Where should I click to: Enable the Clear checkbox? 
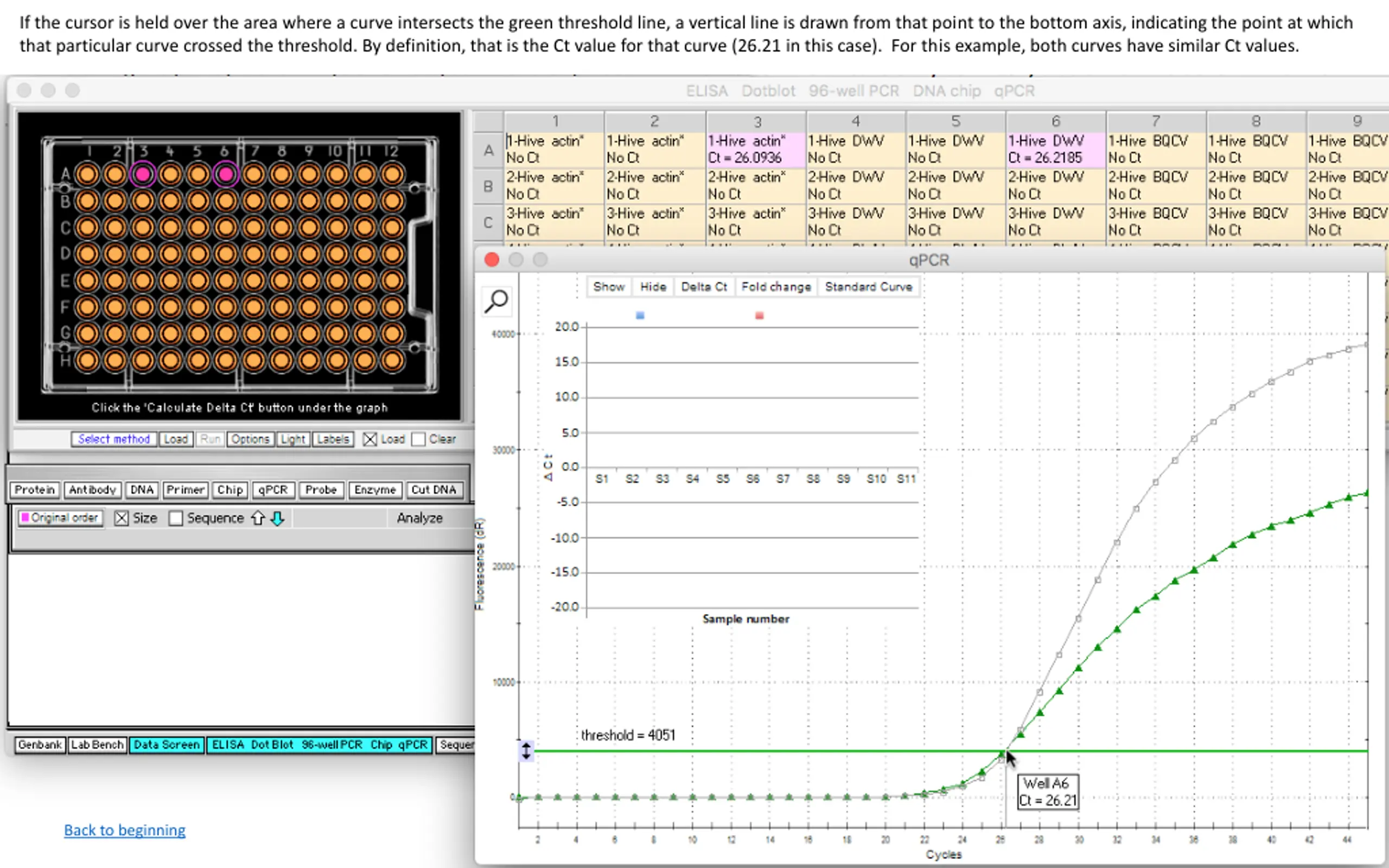tap(418, 439)
